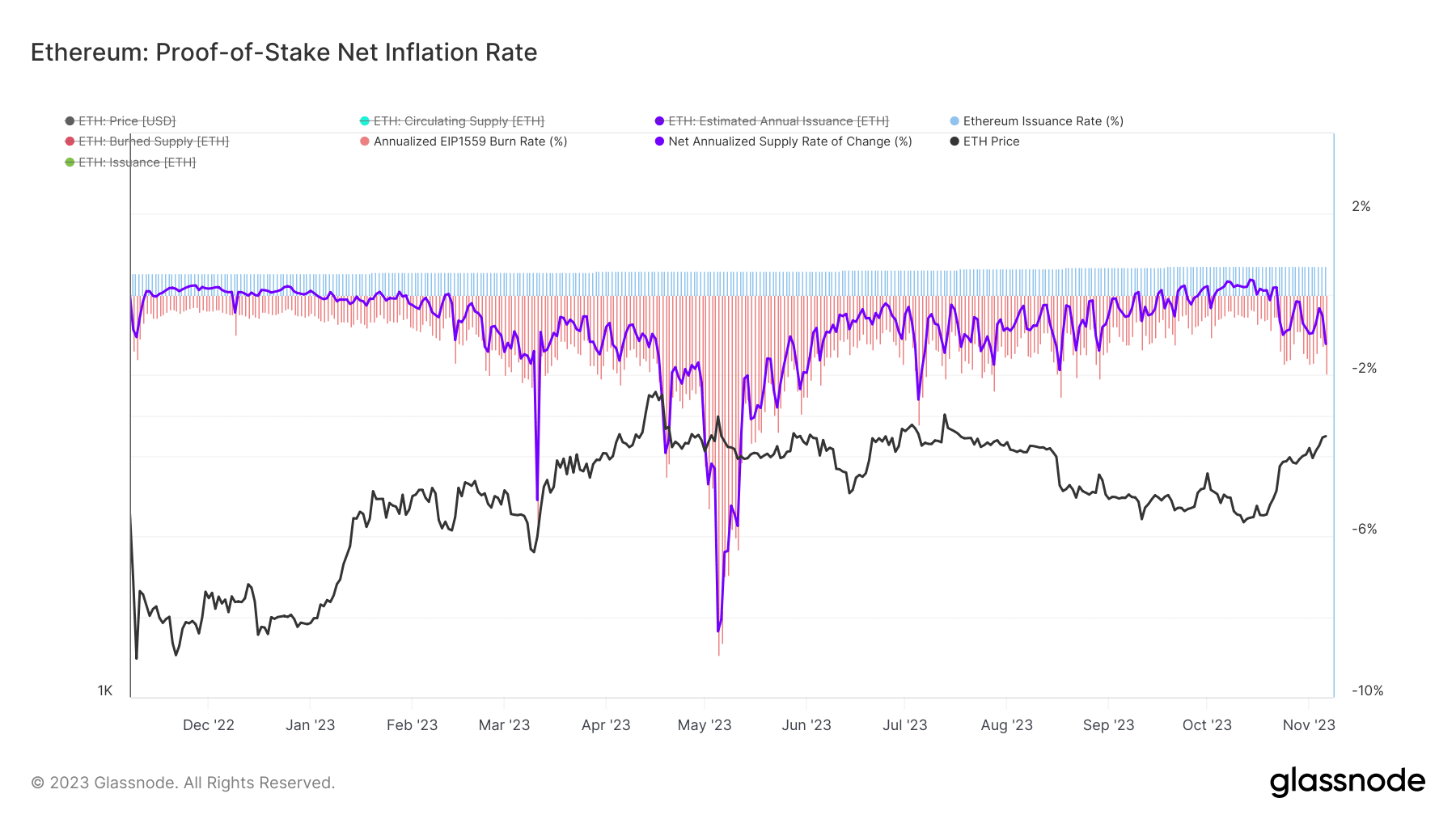Click the red ETH: Burned Supply legend dot

coord(70,141)
